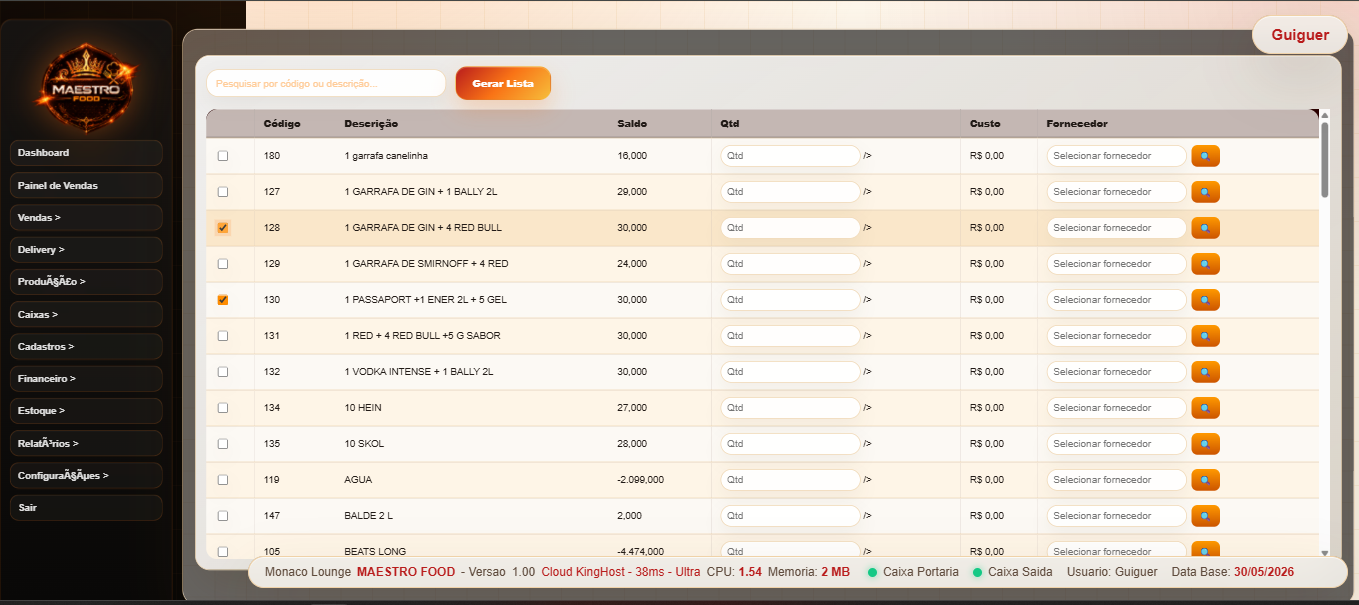Click supplier search icon for row 128
Viewport: 1359px width, 605px height.
tap(1205, 228)
